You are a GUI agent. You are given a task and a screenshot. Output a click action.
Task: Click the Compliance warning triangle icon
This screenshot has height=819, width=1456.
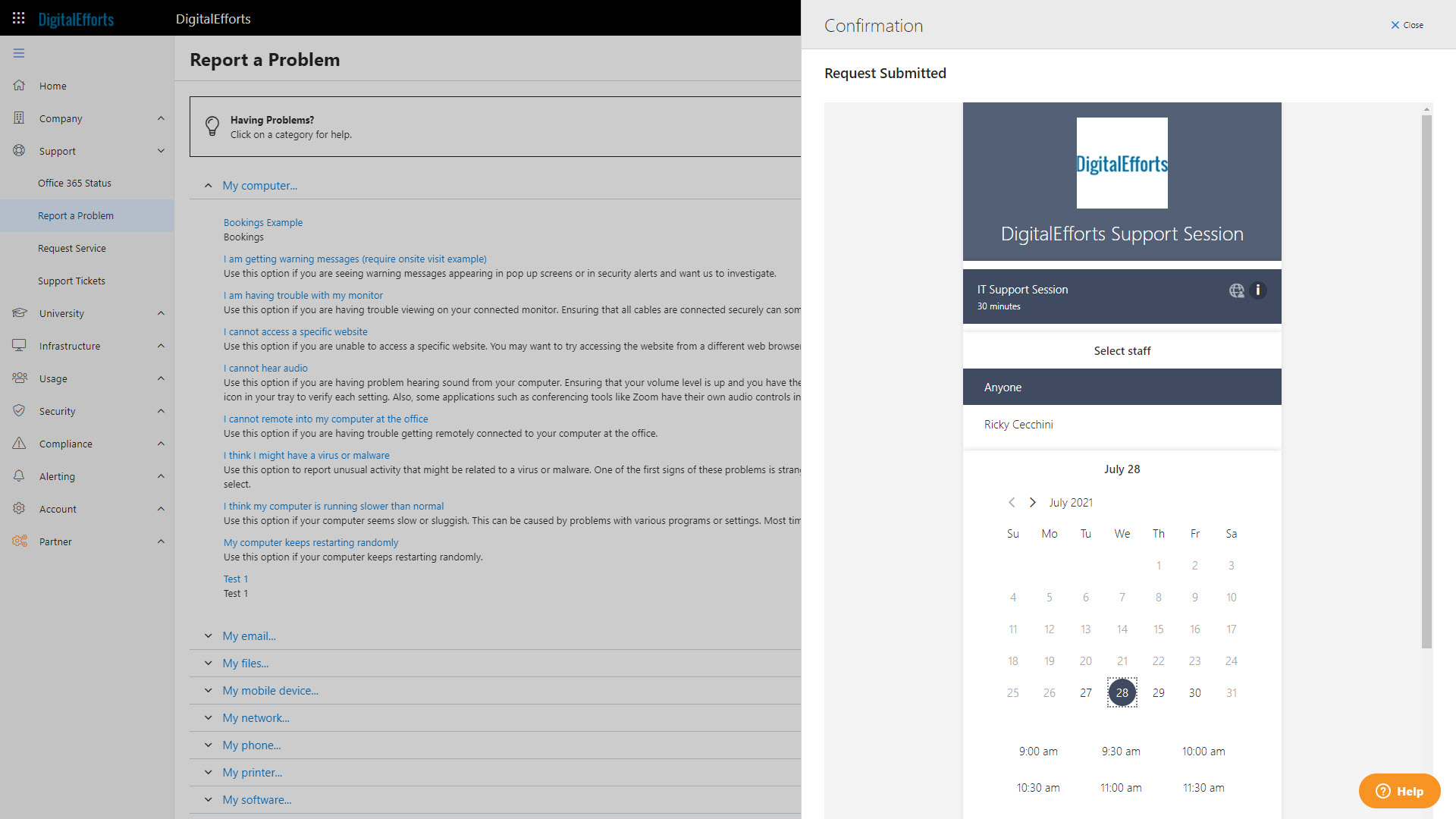point(19,444)
